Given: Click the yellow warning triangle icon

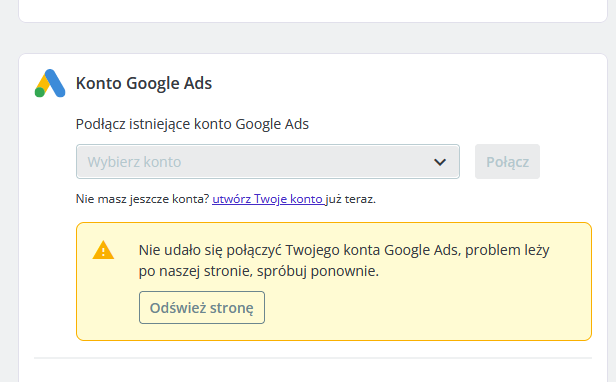Looking at the screenshot, I should (x=103, y=250).
